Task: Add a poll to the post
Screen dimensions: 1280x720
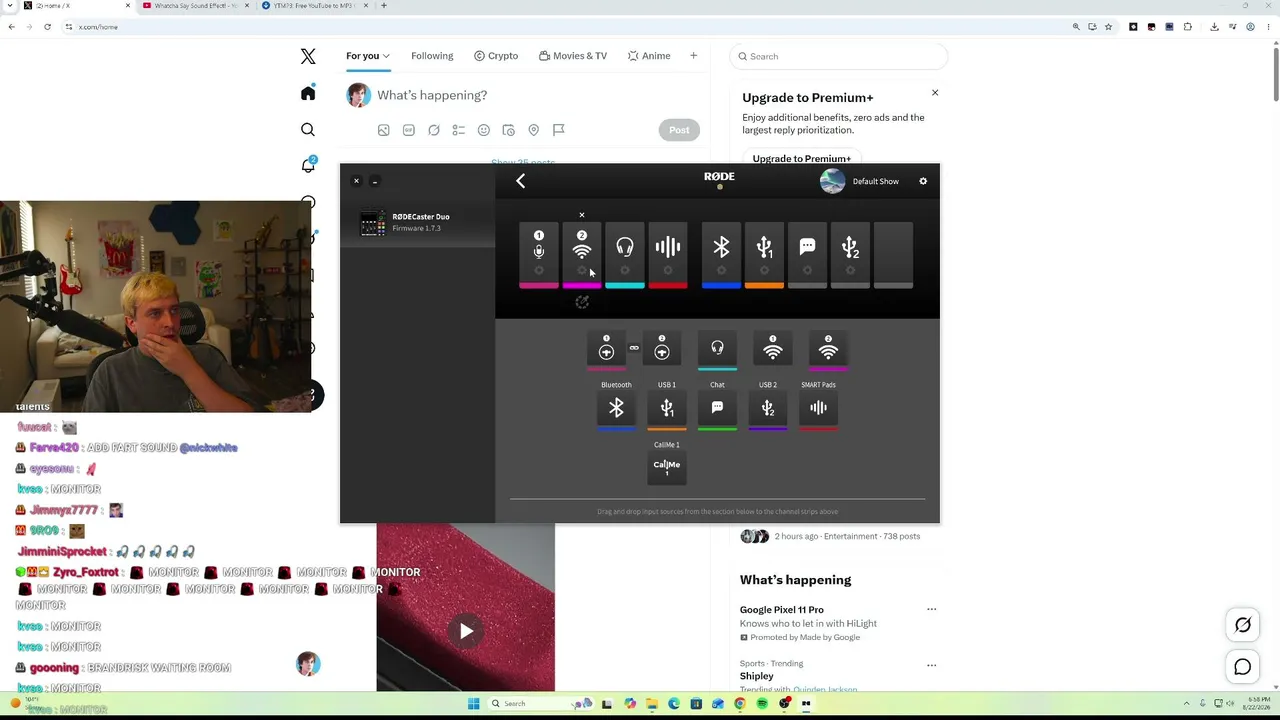Action: point(458,130)
